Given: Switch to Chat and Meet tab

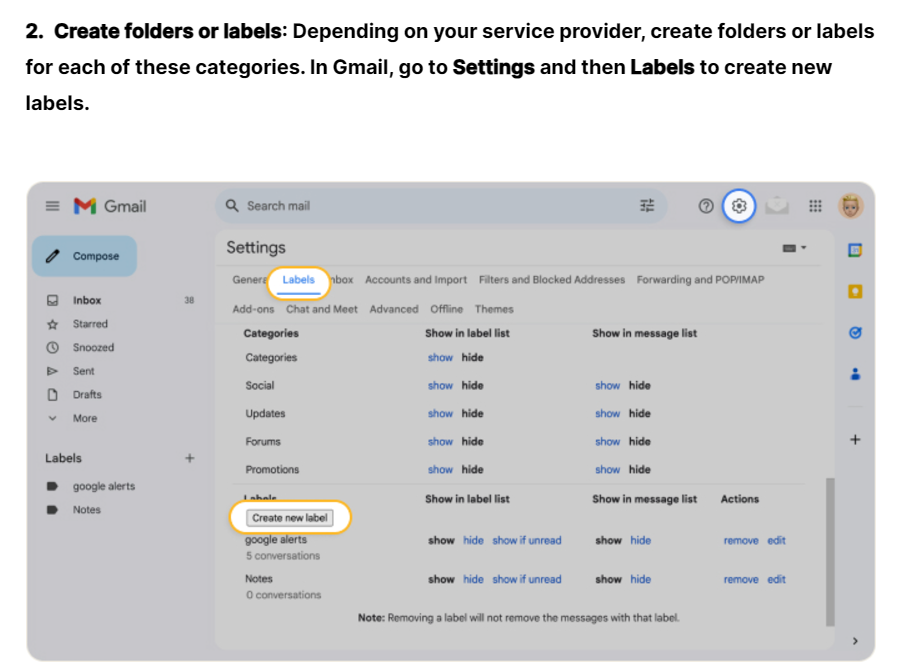Looking at the screenshot, I should [322, 309].
